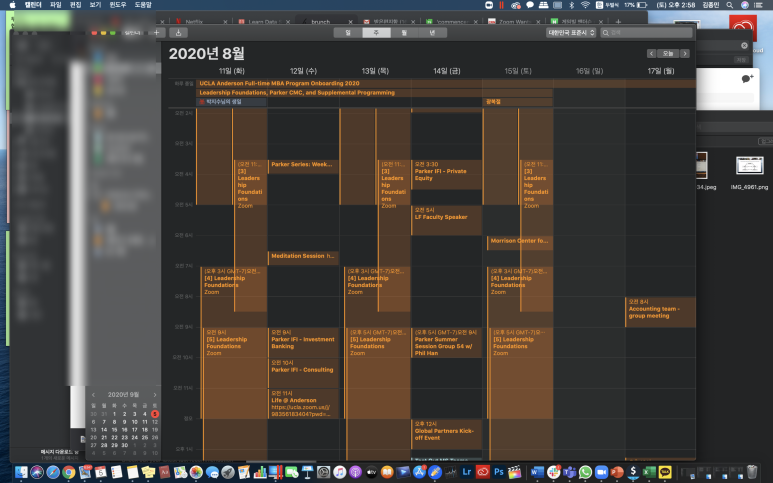Open Lightroom in the dock
The height and width of the screenshot is (483, 773).
(x=466, y=472)
